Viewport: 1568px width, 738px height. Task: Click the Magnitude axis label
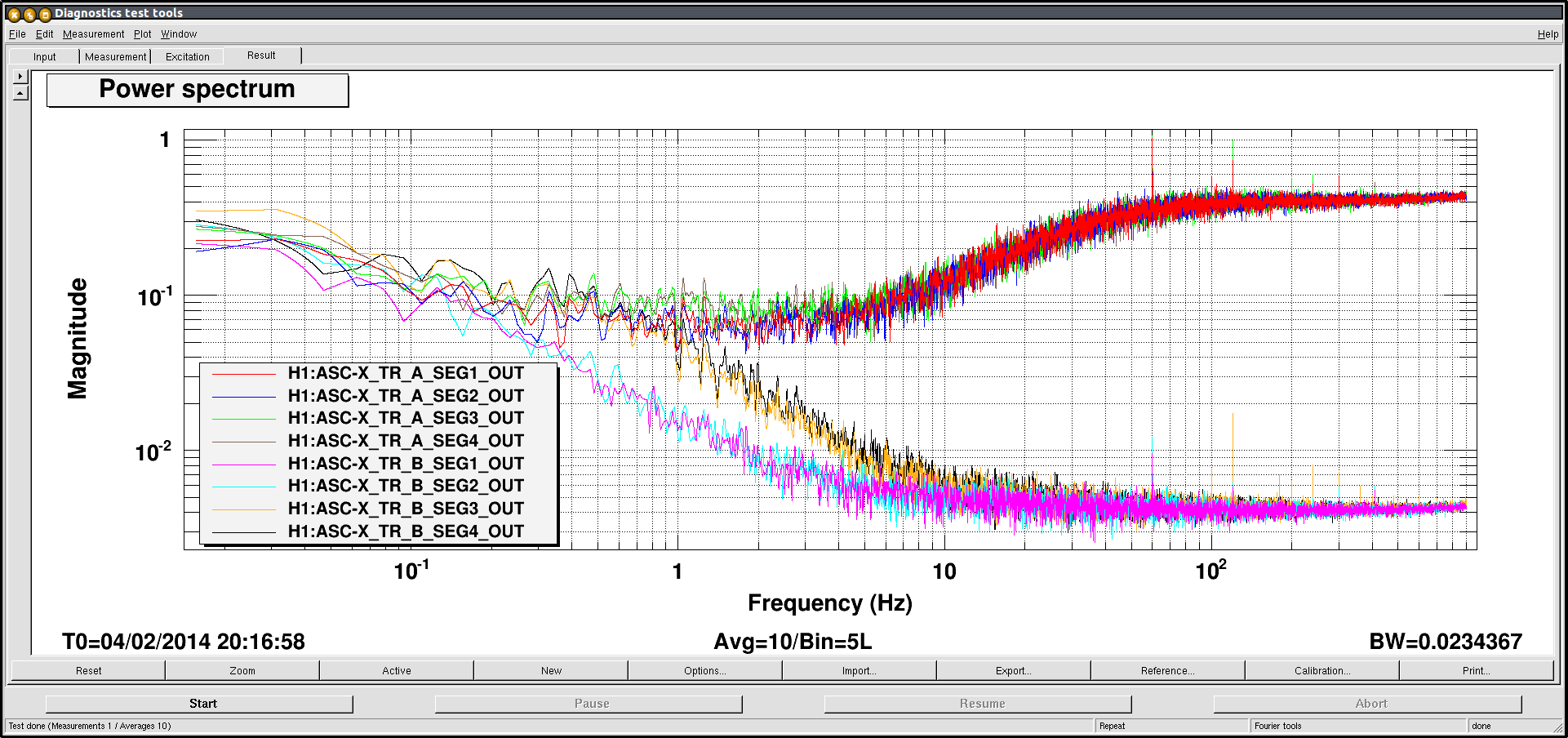pyautogui.click(x=78, y=339)
